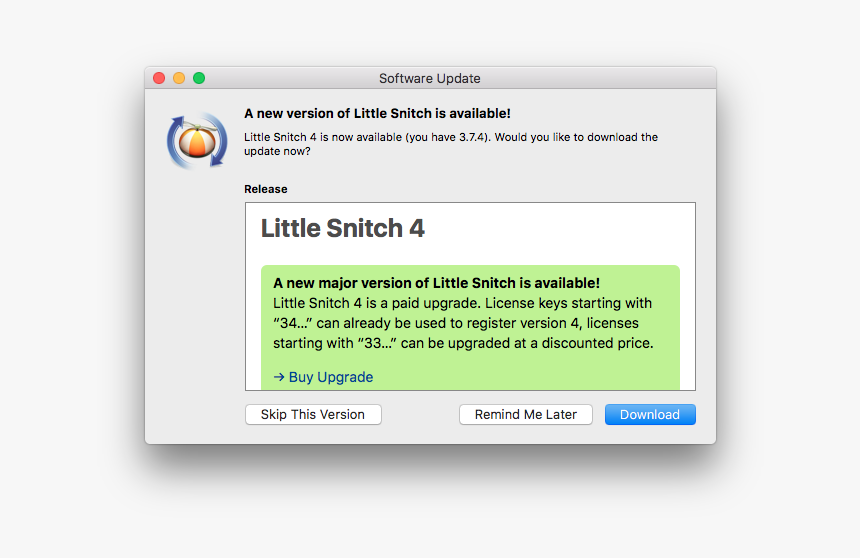Click the Software Update title text

pos(429,78)
